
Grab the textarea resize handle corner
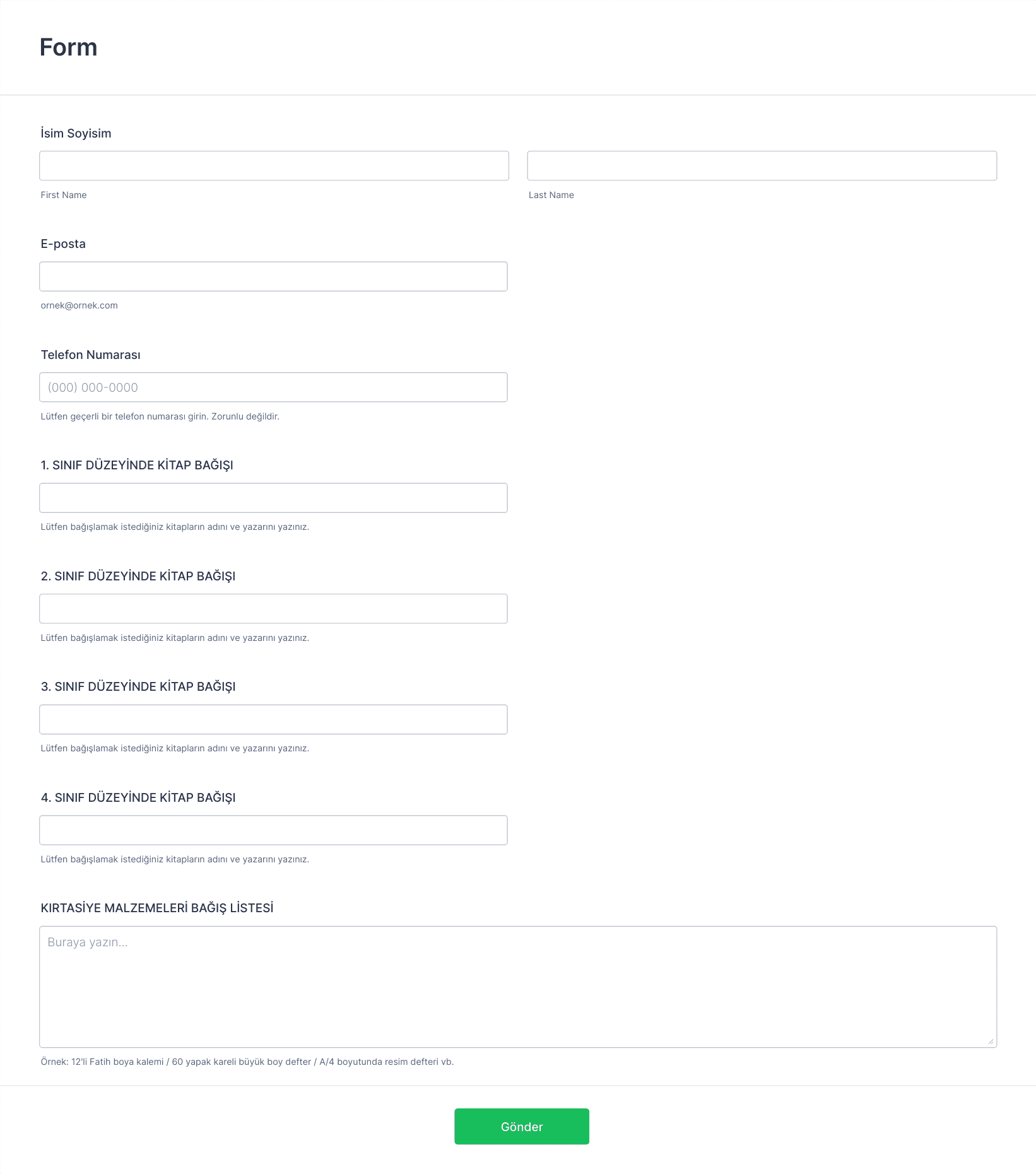[x=991, y=1042]
